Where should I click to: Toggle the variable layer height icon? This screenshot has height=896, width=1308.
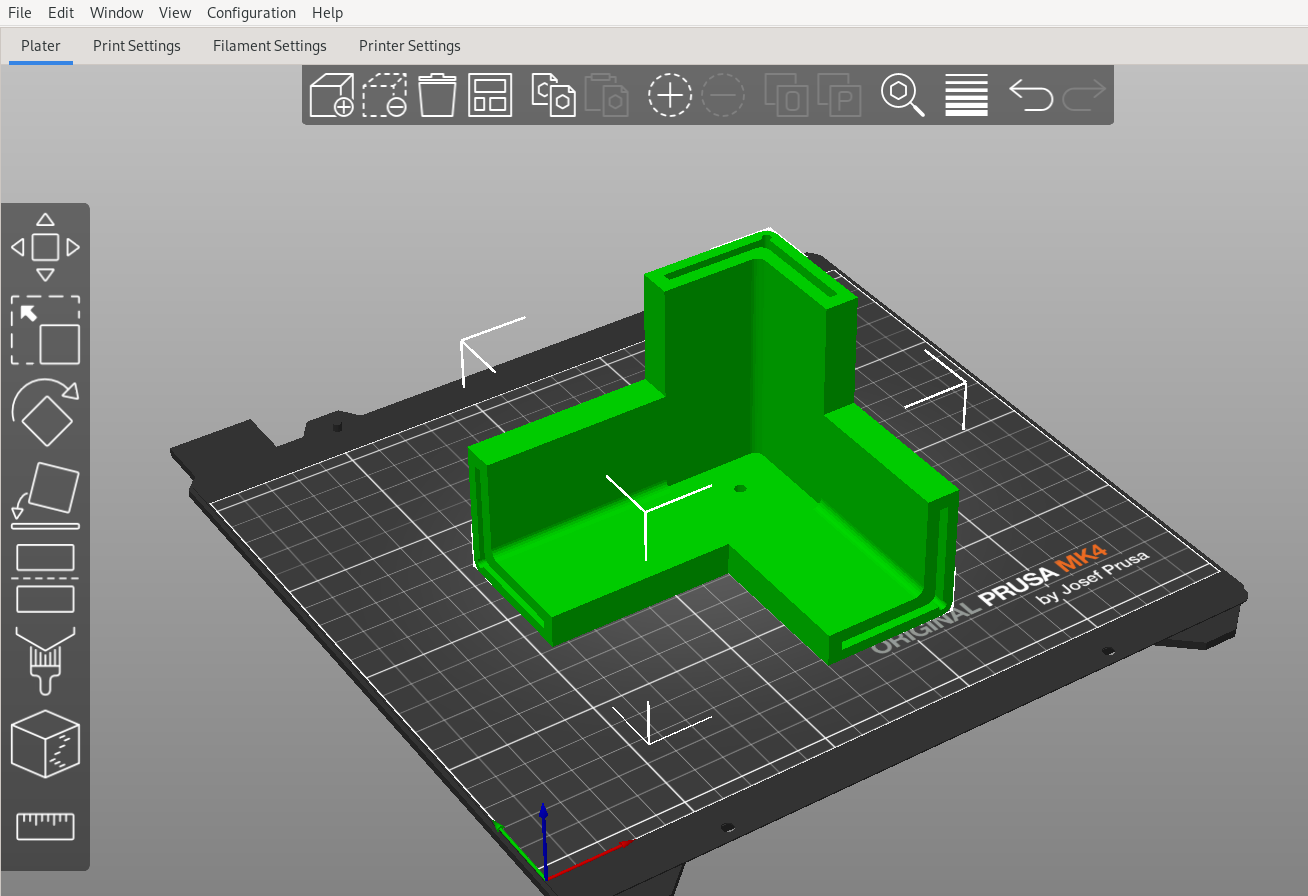[966, 95]
